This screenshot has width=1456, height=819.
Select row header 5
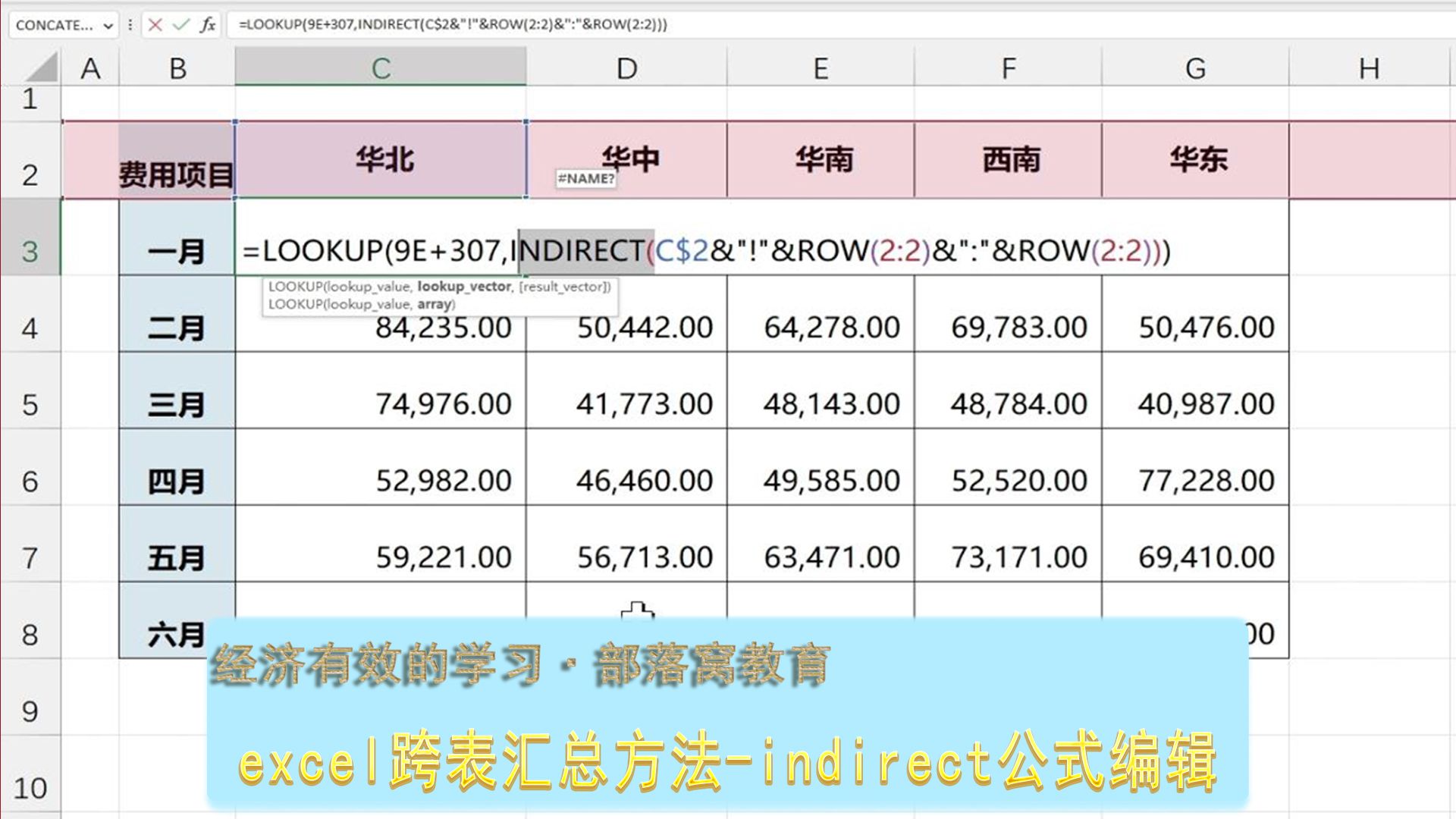click(30, 403)
